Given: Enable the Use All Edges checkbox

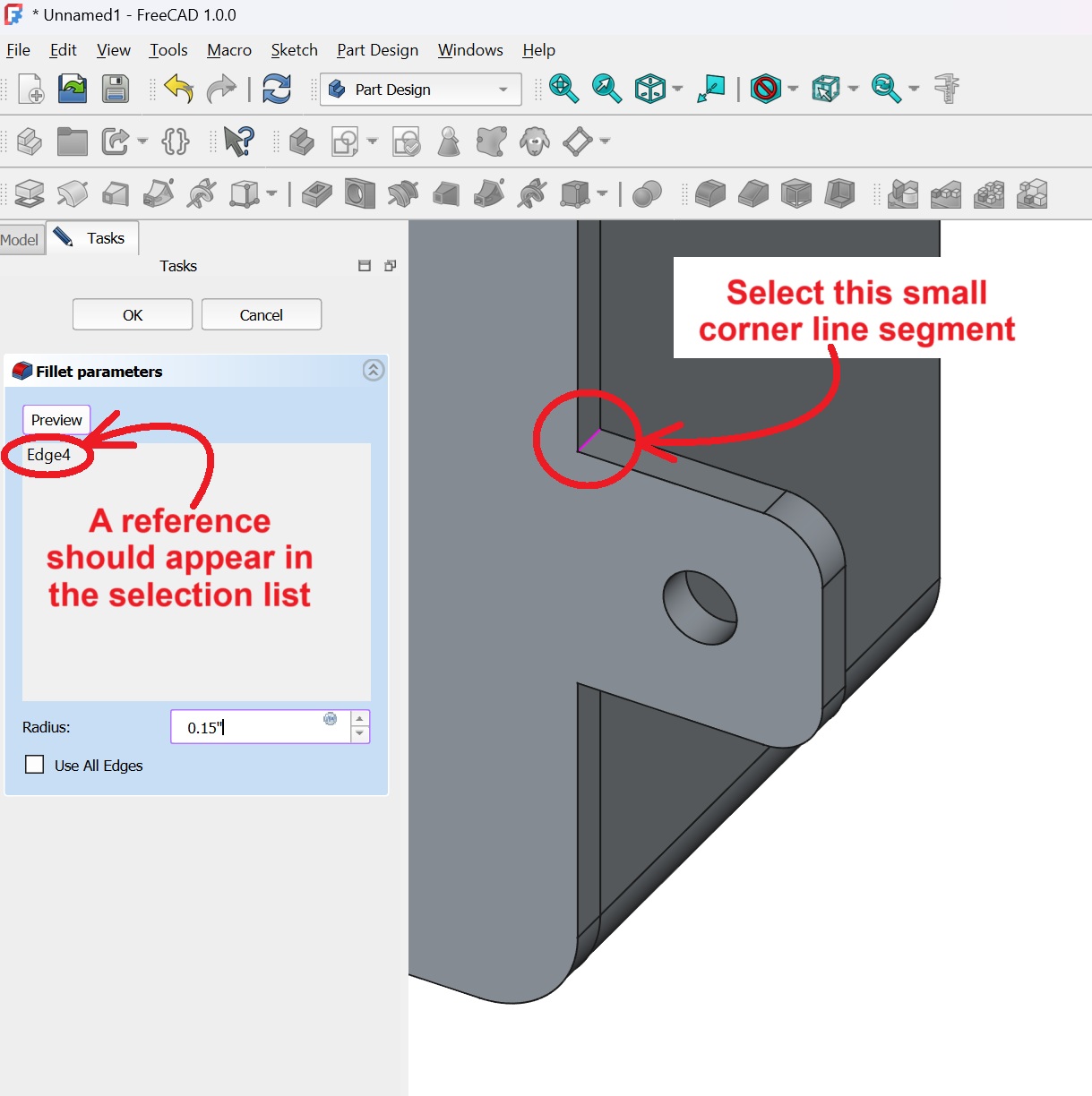Looking at the screenshot, I should pyautogui.click(x=35, y=765).
